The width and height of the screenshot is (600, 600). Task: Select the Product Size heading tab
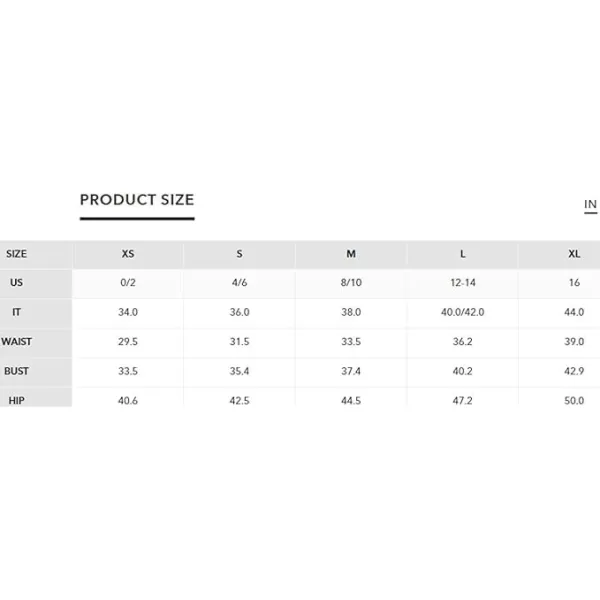point(137,200)
